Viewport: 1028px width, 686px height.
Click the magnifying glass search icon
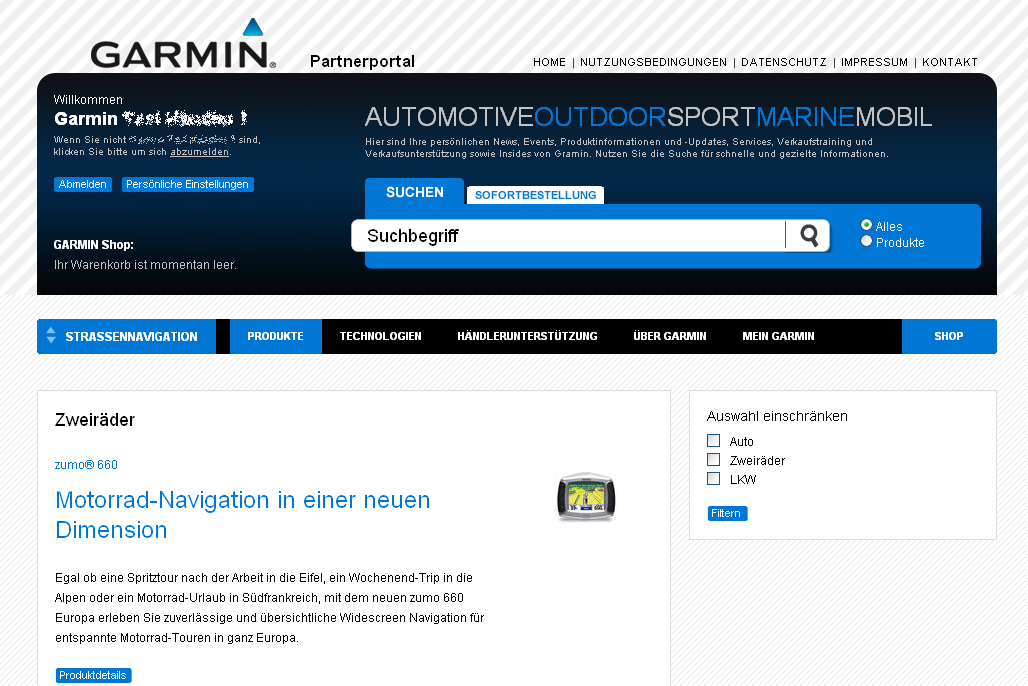coord(808,236)
